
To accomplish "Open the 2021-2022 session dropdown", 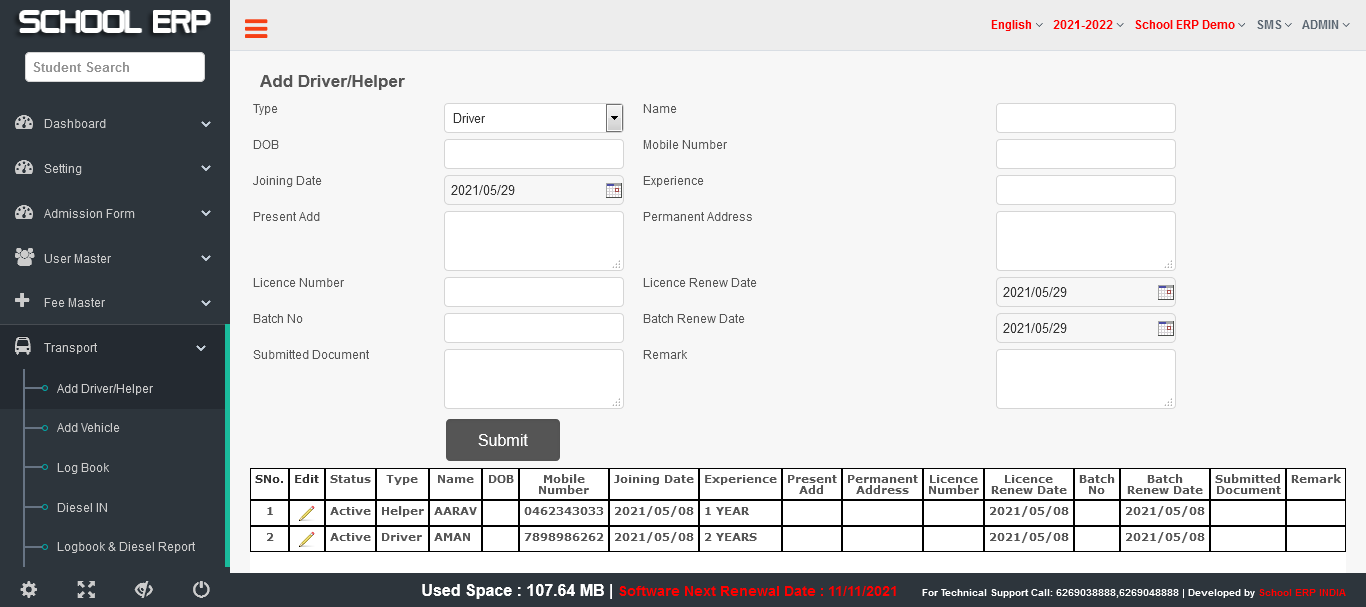I will tap(1088, 25).
